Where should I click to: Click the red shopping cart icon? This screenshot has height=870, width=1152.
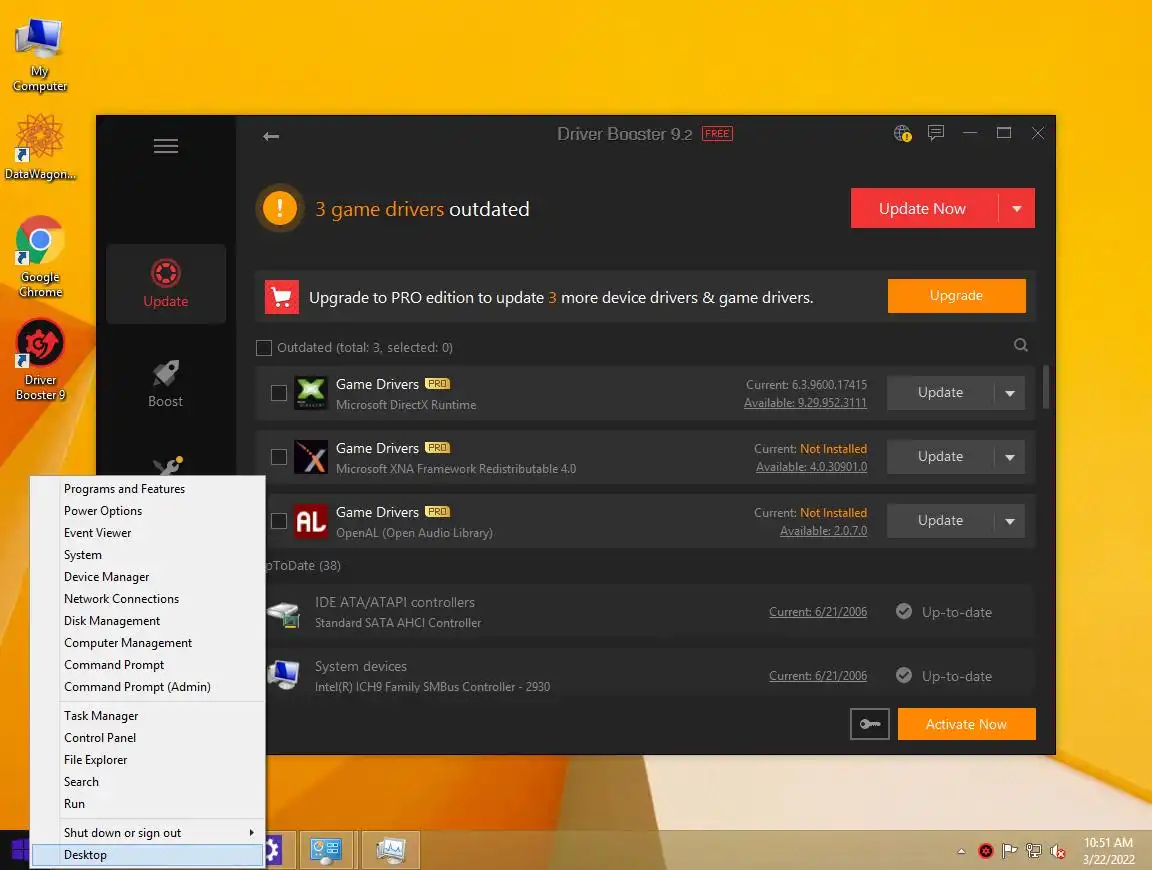click(281, 297)
